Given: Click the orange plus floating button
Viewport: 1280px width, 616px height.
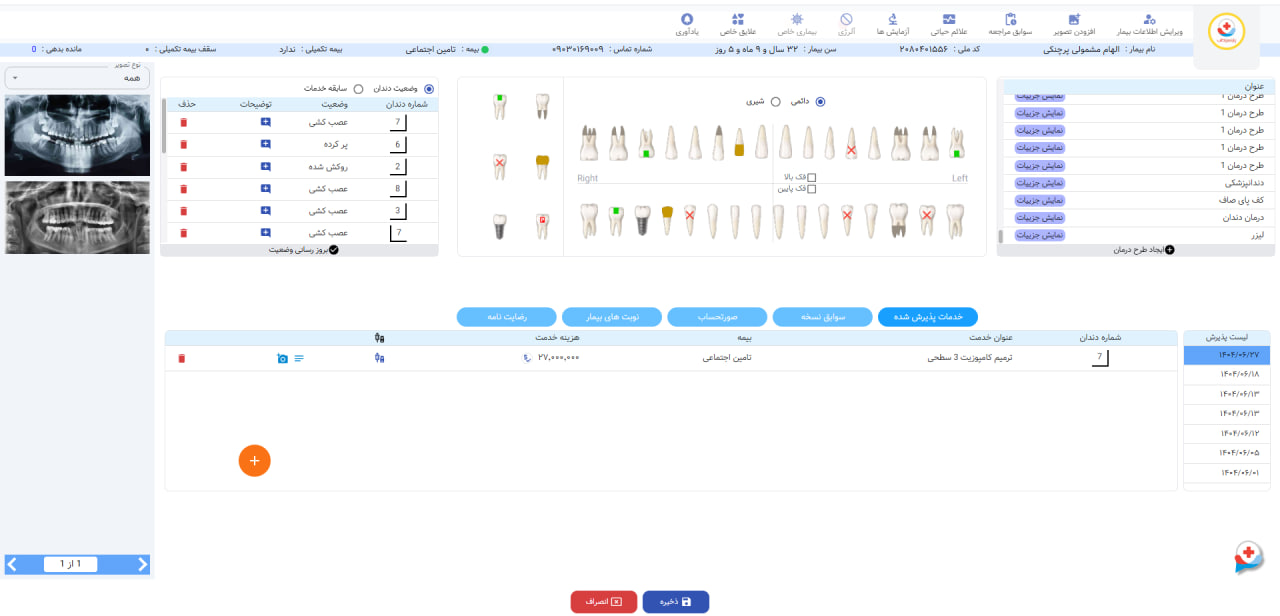Looking at the screenshot, I should click(x=255, y=461).
